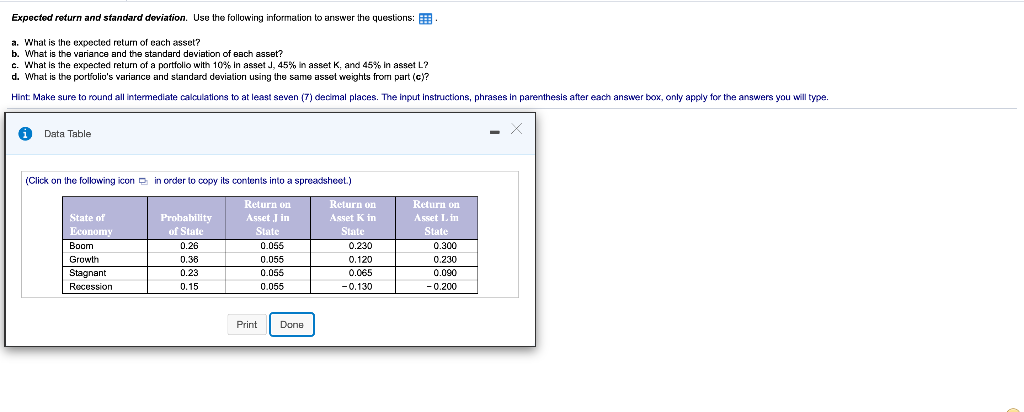Screen dimensions: 1024x412
Task: Click the blue info icon beside Data Table
Action: (x=25, y=134)
